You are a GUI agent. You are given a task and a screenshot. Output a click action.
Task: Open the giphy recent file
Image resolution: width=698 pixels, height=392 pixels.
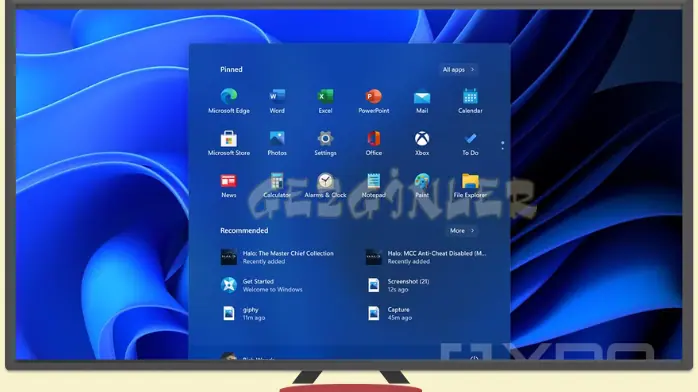[x=243, y=313]
